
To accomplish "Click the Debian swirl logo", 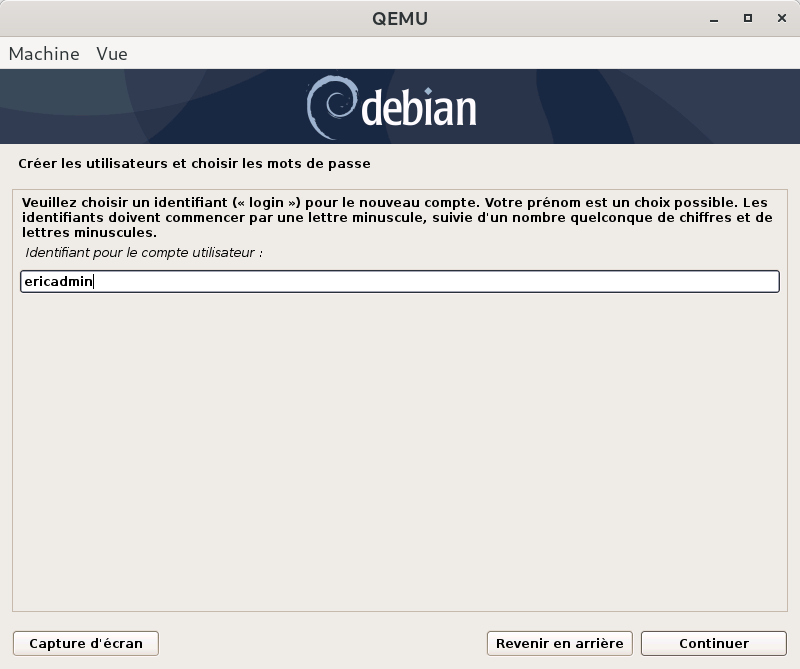I will pyautogui.click(x=330, y=108).
